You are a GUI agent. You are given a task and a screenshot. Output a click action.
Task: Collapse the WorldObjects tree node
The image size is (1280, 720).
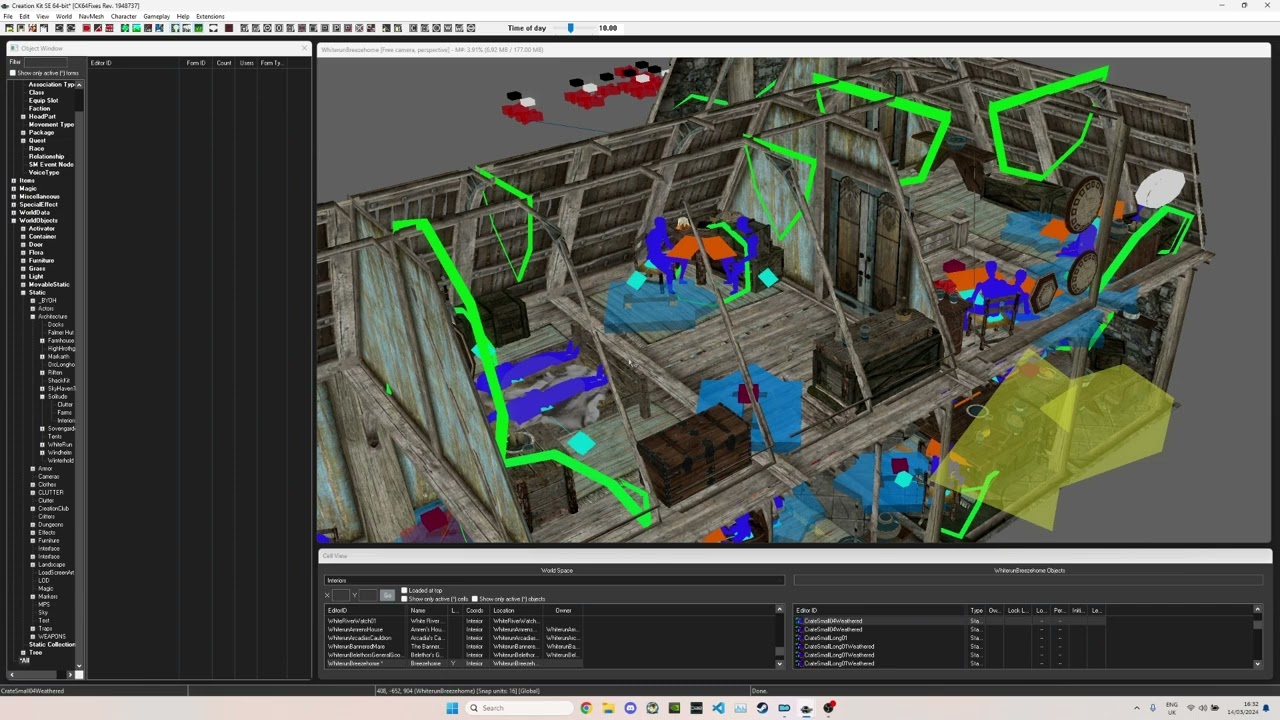[14, 221]
